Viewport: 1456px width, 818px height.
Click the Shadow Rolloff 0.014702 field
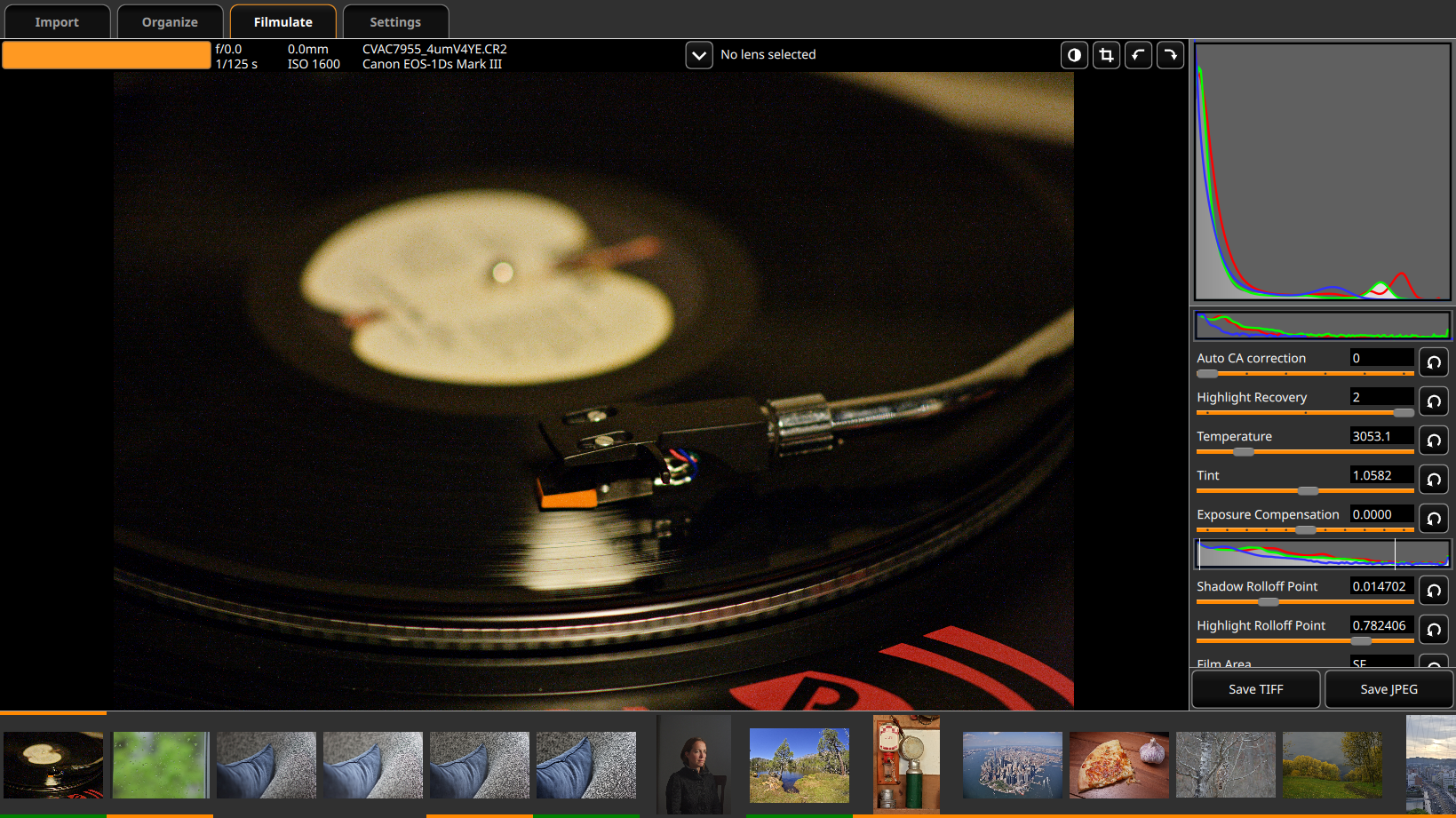coord(1381,586)
